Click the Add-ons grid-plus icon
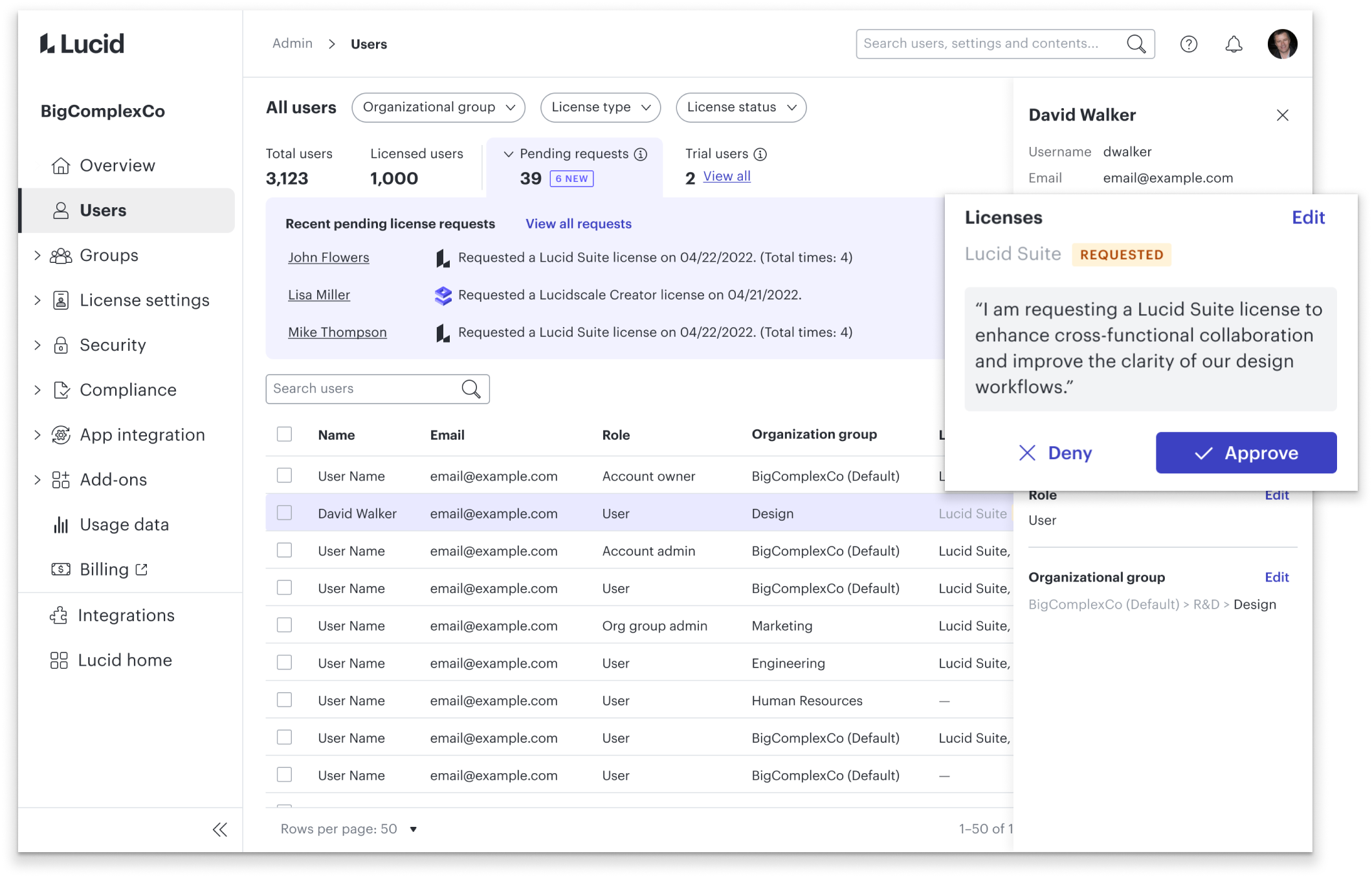Viewport: 1372px width, 878px height. (61, 480)
